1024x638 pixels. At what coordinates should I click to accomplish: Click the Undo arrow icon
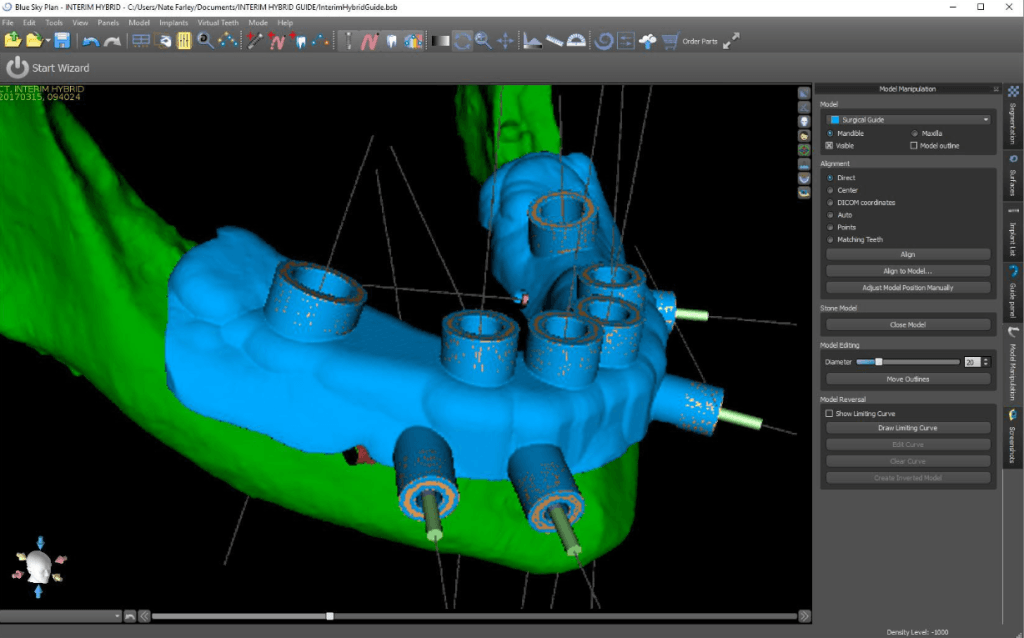point(90,41)
